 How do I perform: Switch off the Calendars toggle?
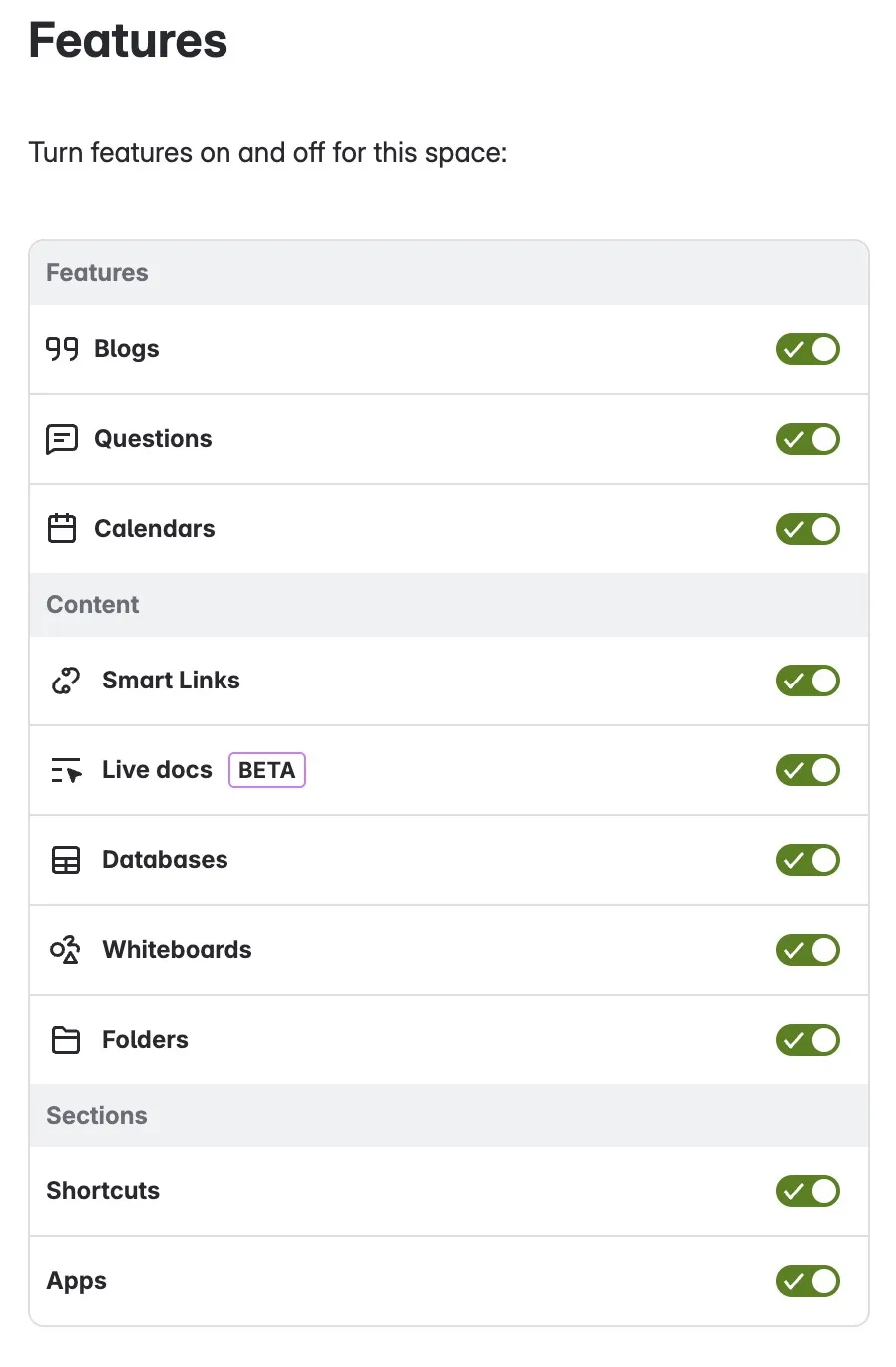point(808,529)
